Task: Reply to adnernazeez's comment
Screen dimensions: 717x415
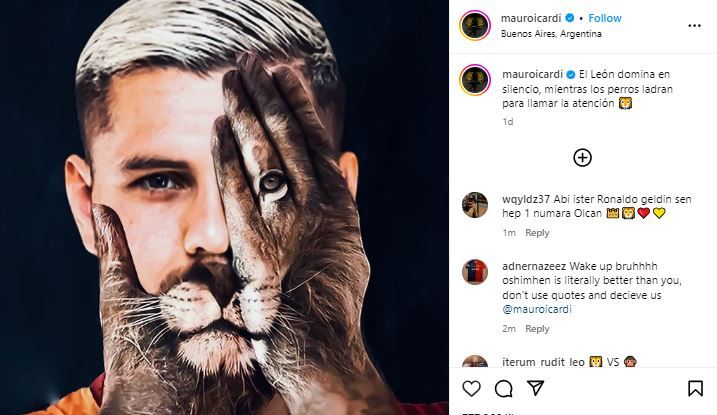Action: 538,329
